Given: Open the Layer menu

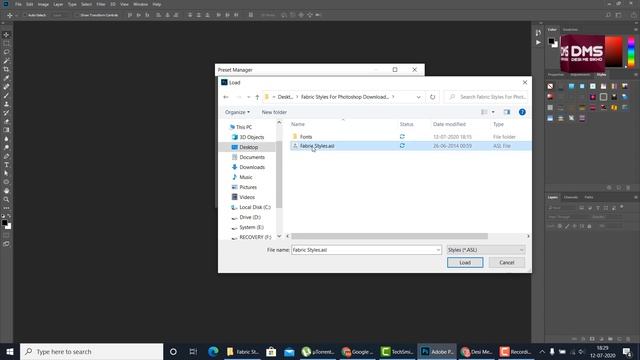Looking at the screenshot, I should (x=58, y=4).
